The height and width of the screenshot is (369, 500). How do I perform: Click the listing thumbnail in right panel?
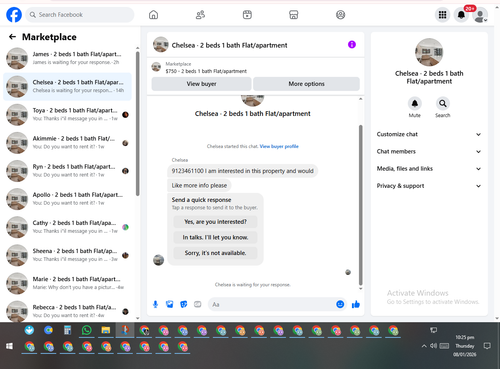point(429,52)
